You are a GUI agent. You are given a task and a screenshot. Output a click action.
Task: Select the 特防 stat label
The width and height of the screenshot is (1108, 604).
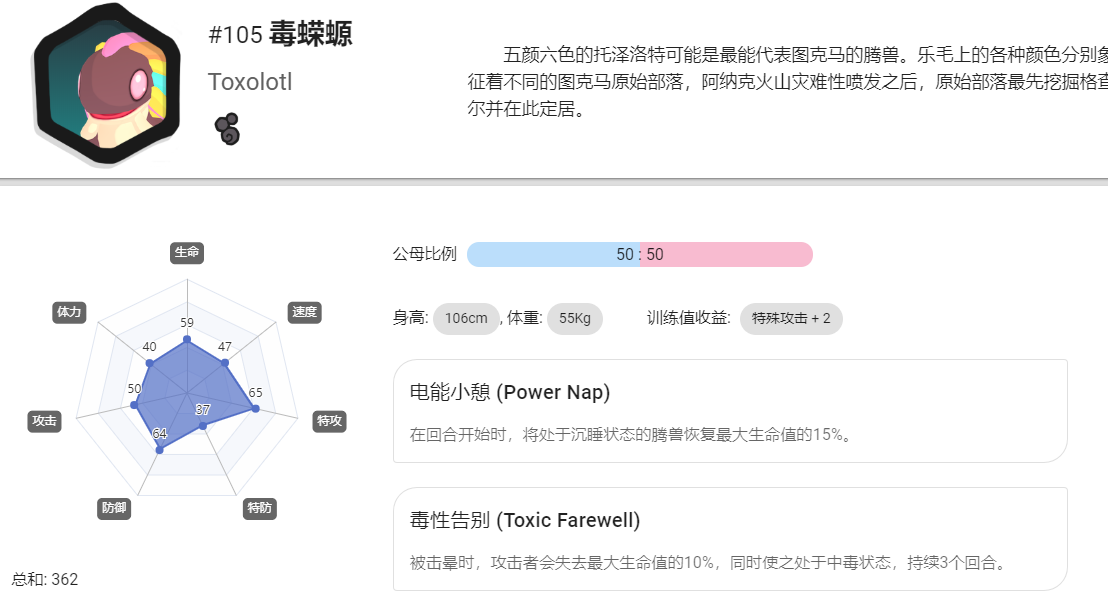click(259, 508)
